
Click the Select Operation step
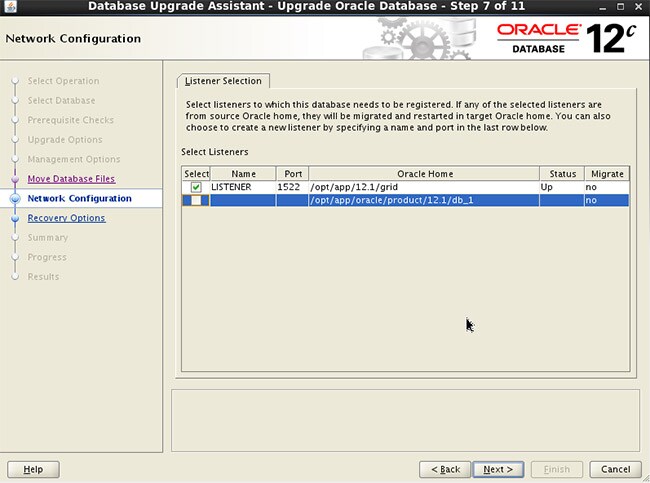coord(63,81)
